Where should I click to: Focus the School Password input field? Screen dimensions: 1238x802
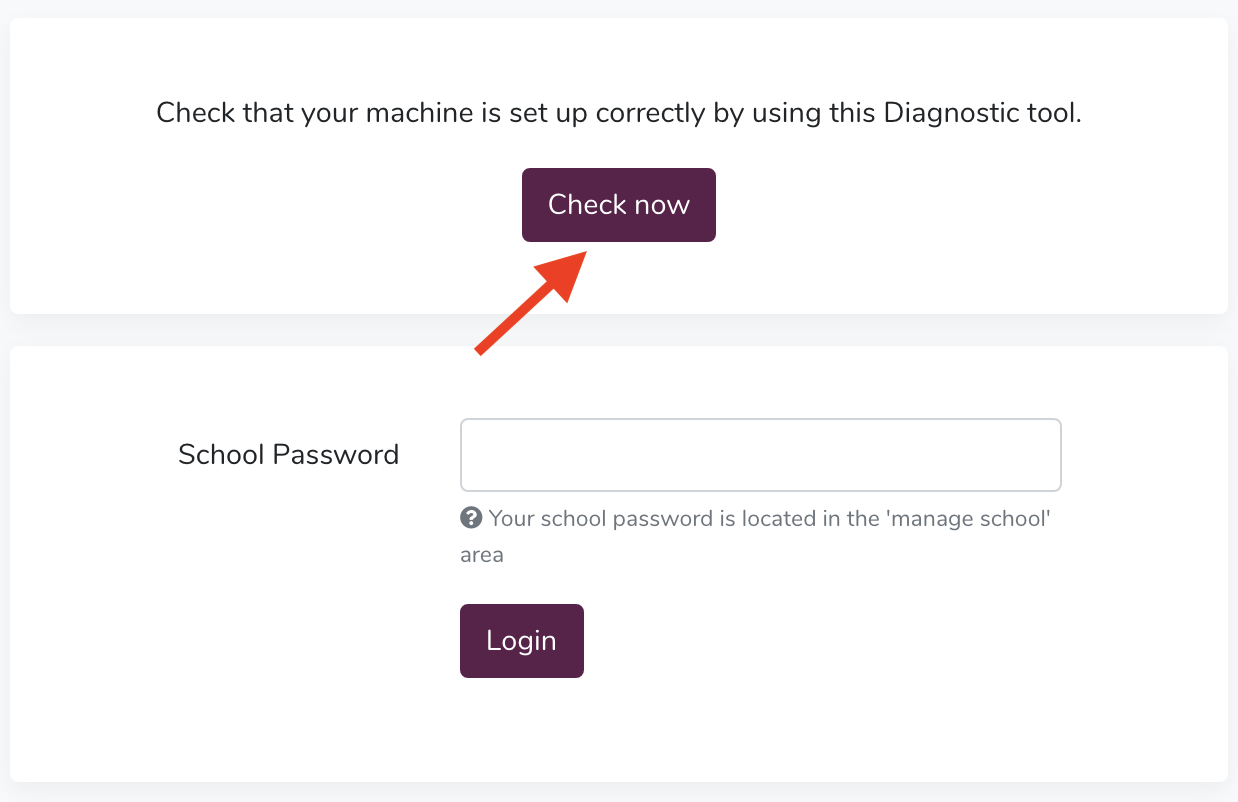pyautogui.click(x=760, y=455)
